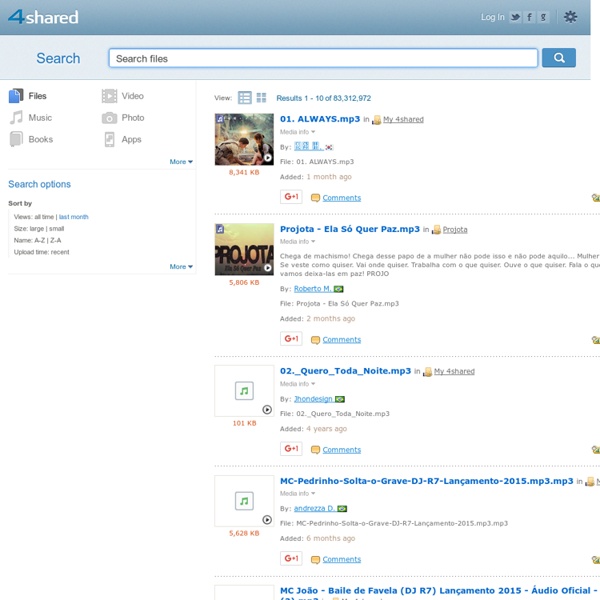Click the Log In link
This screenshot has height=600, width=600.
coord(492,17)
